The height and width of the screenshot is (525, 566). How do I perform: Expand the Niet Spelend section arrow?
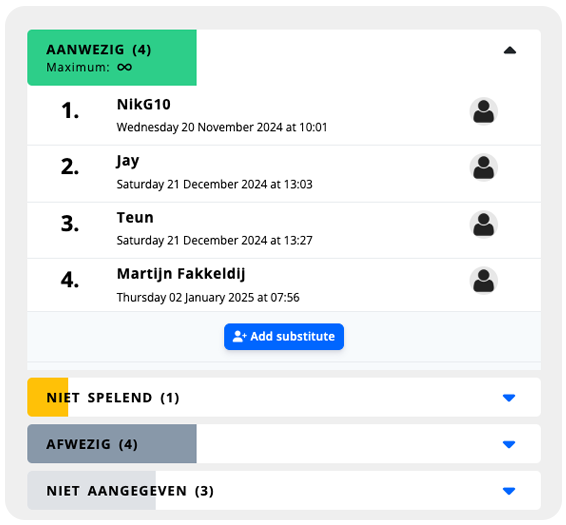click(x=509, y=398)
